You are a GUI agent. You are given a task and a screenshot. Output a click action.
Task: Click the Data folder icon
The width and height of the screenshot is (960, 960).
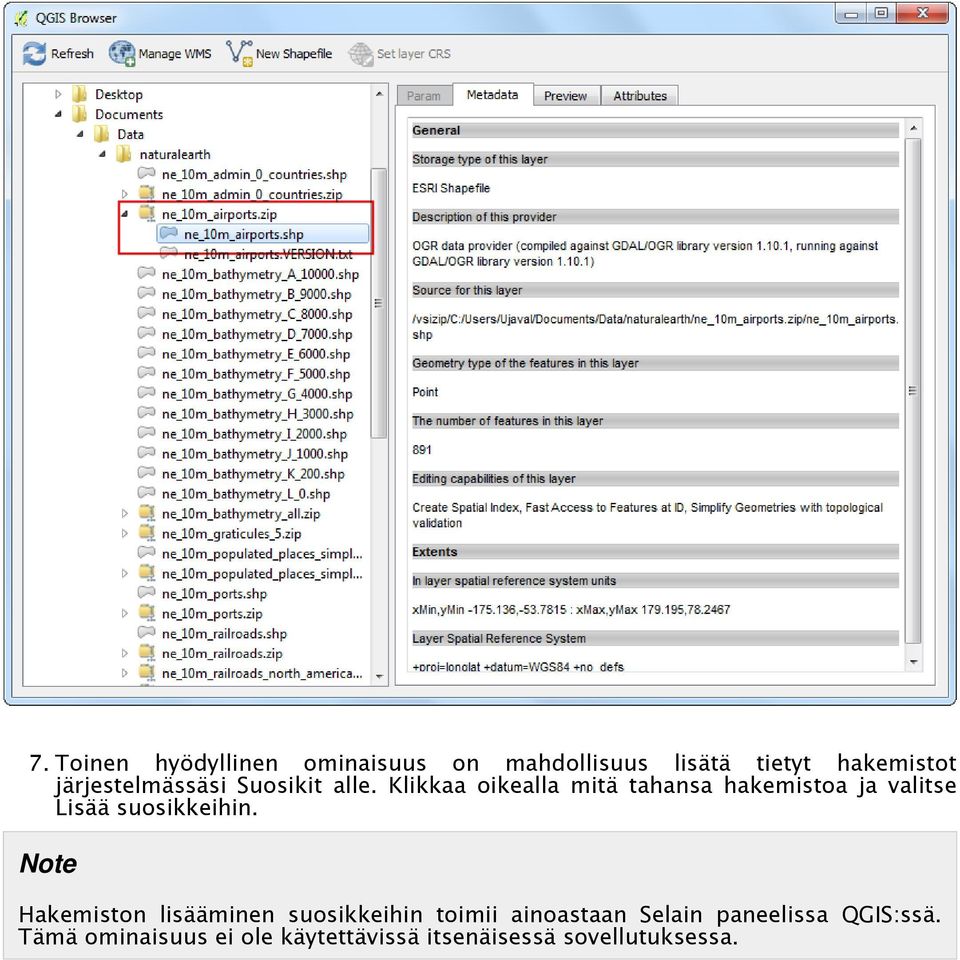coord(102,134)
